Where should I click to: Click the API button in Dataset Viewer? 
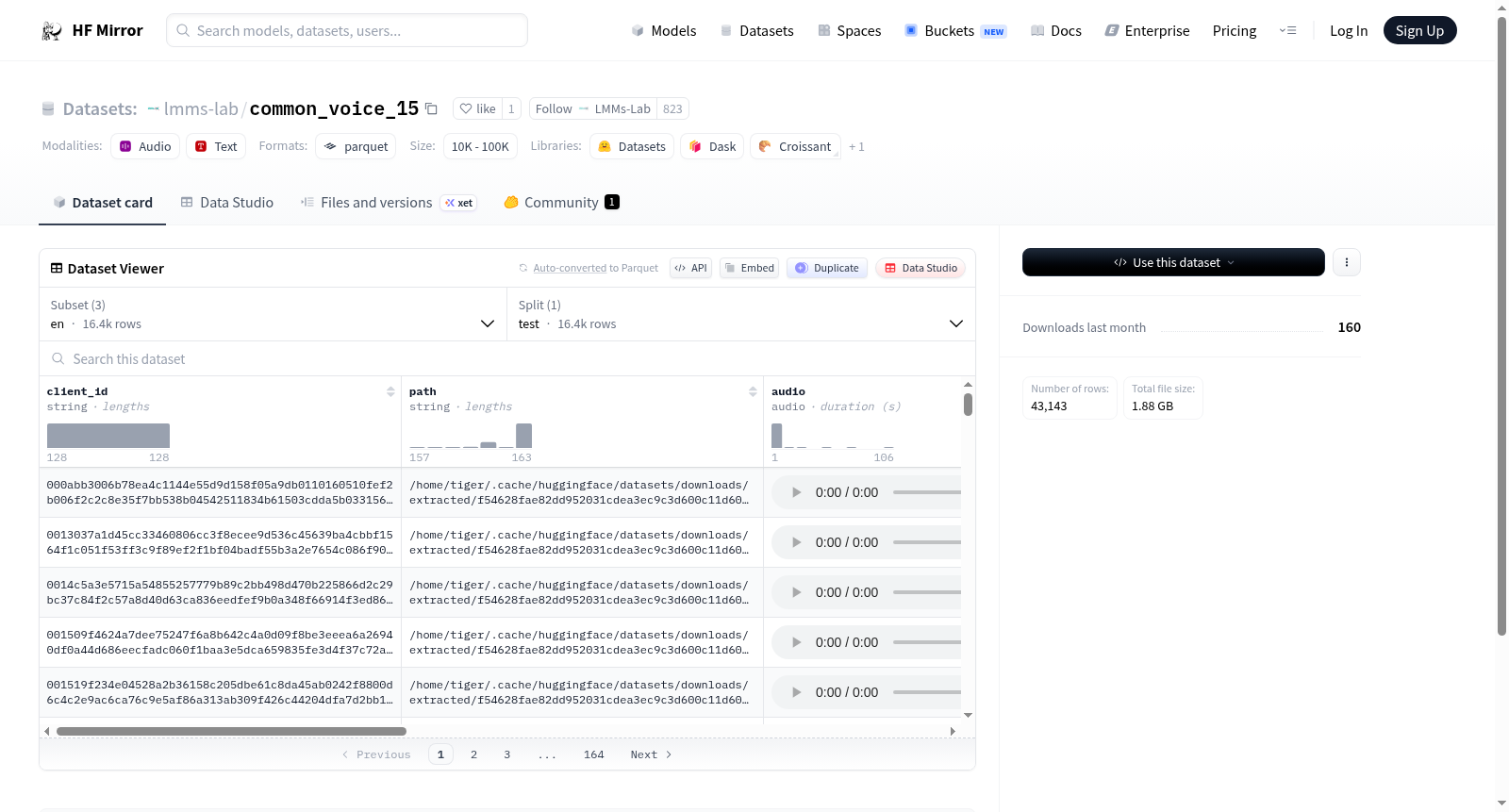pos(690,269)
